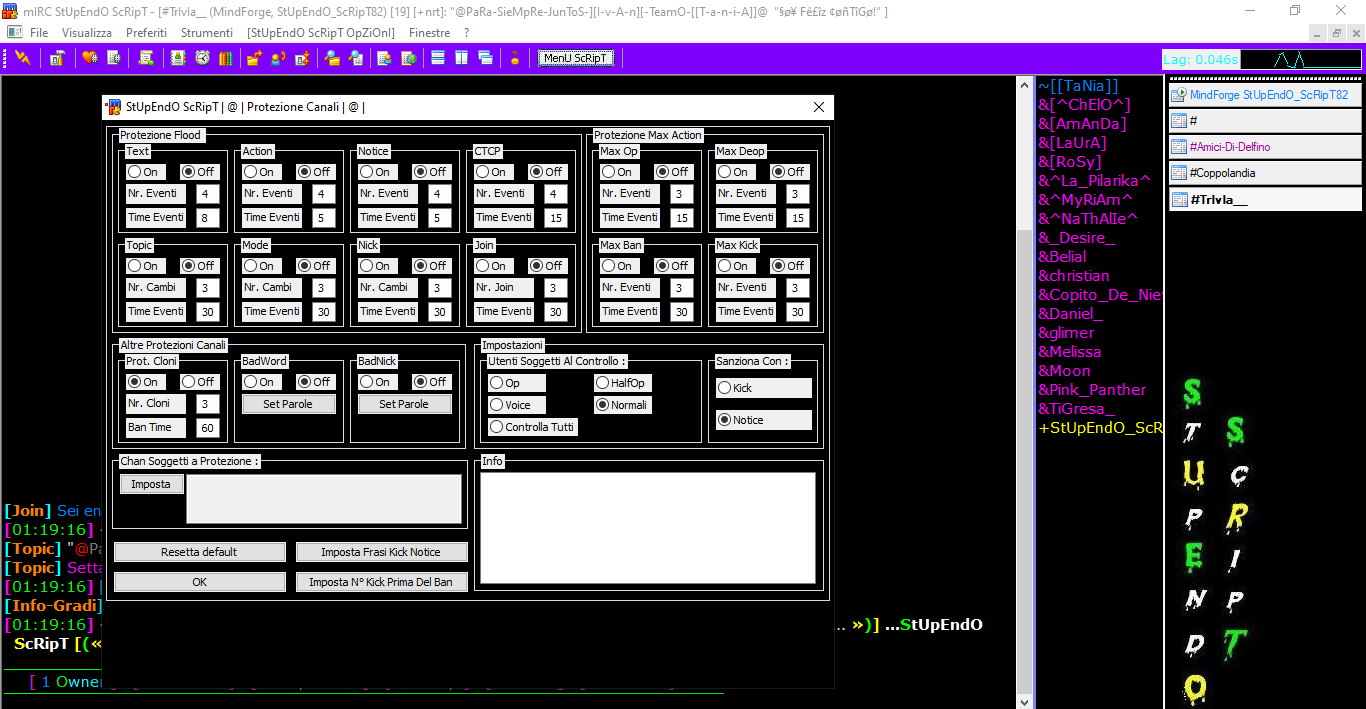Click the Chan Soggetti a Protezione list box
The image size is (1366, 709).
point(324,499)
